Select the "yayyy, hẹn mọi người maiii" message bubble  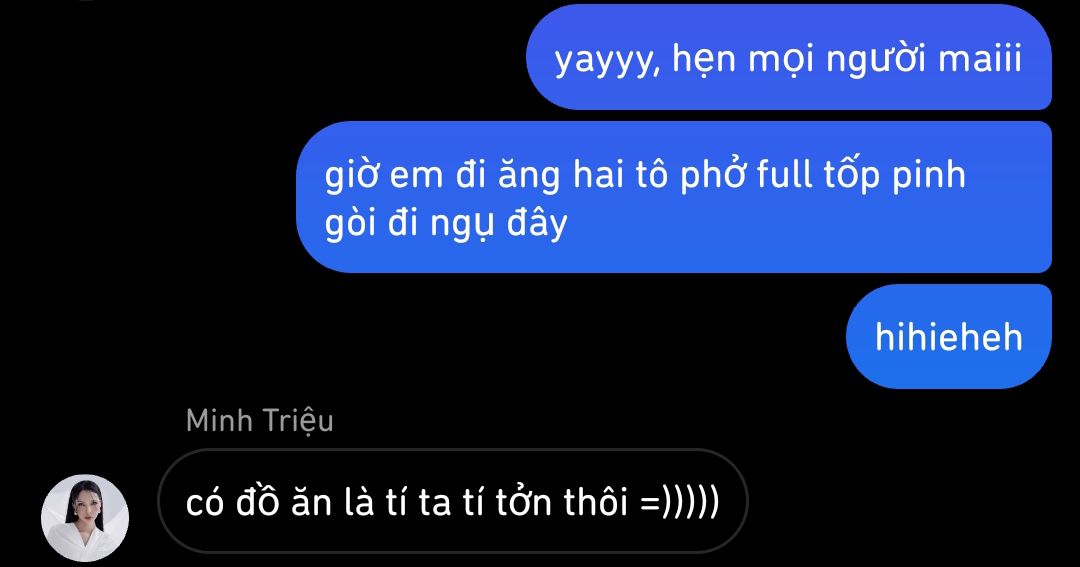(x=789, y=57)
